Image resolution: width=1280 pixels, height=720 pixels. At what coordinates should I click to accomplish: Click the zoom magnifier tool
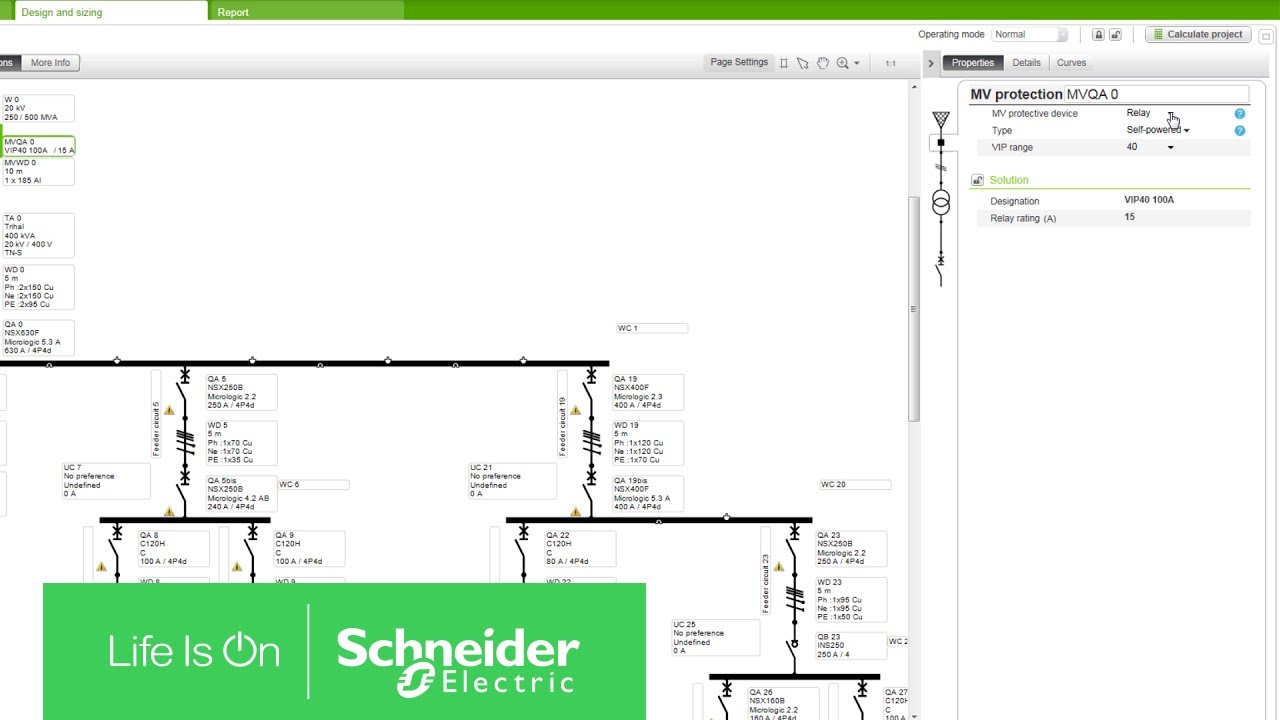[843, 63]
